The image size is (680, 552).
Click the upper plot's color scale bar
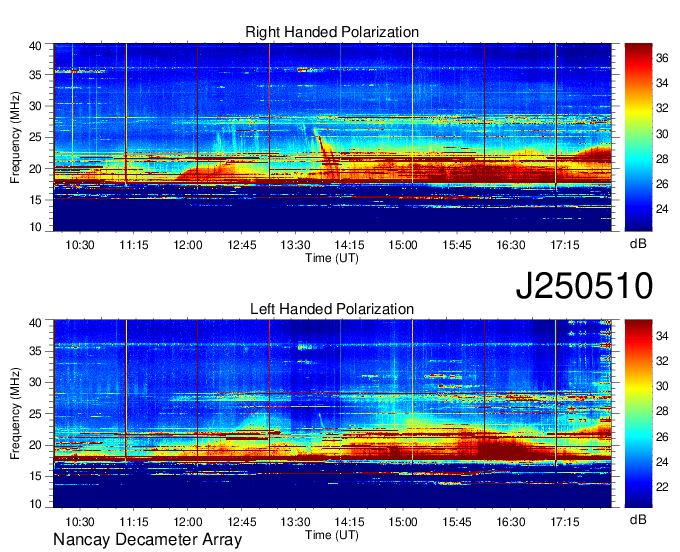pos(638,137)
